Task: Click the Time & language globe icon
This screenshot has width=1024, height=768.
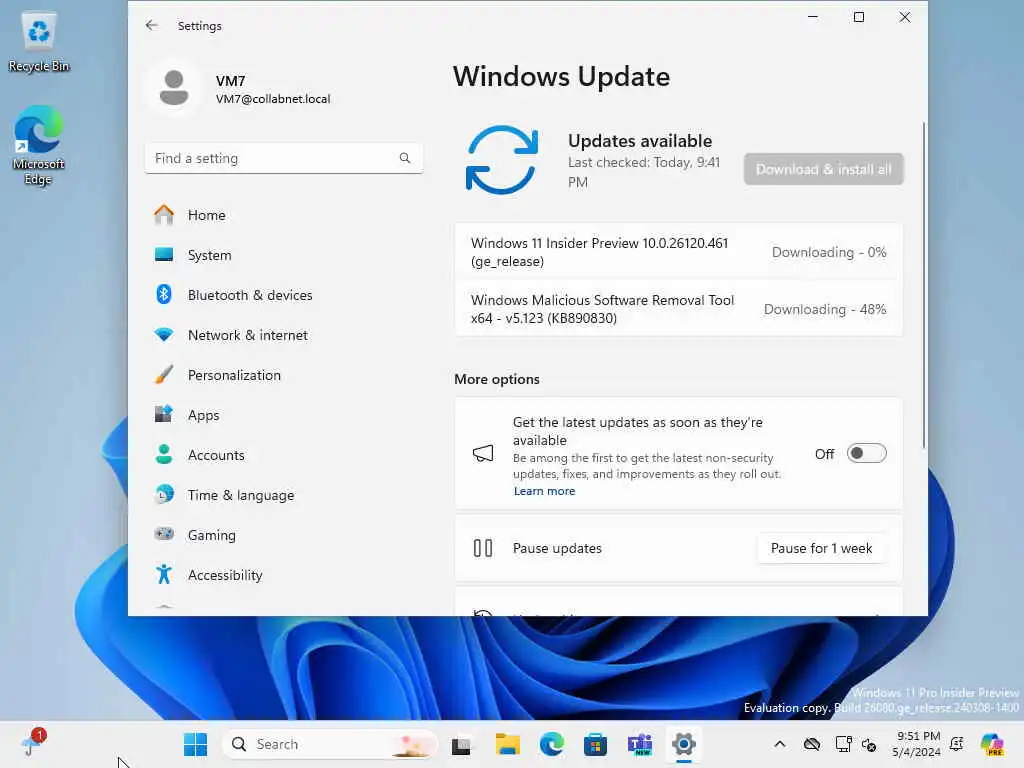Action: click(x=164, y=494)
